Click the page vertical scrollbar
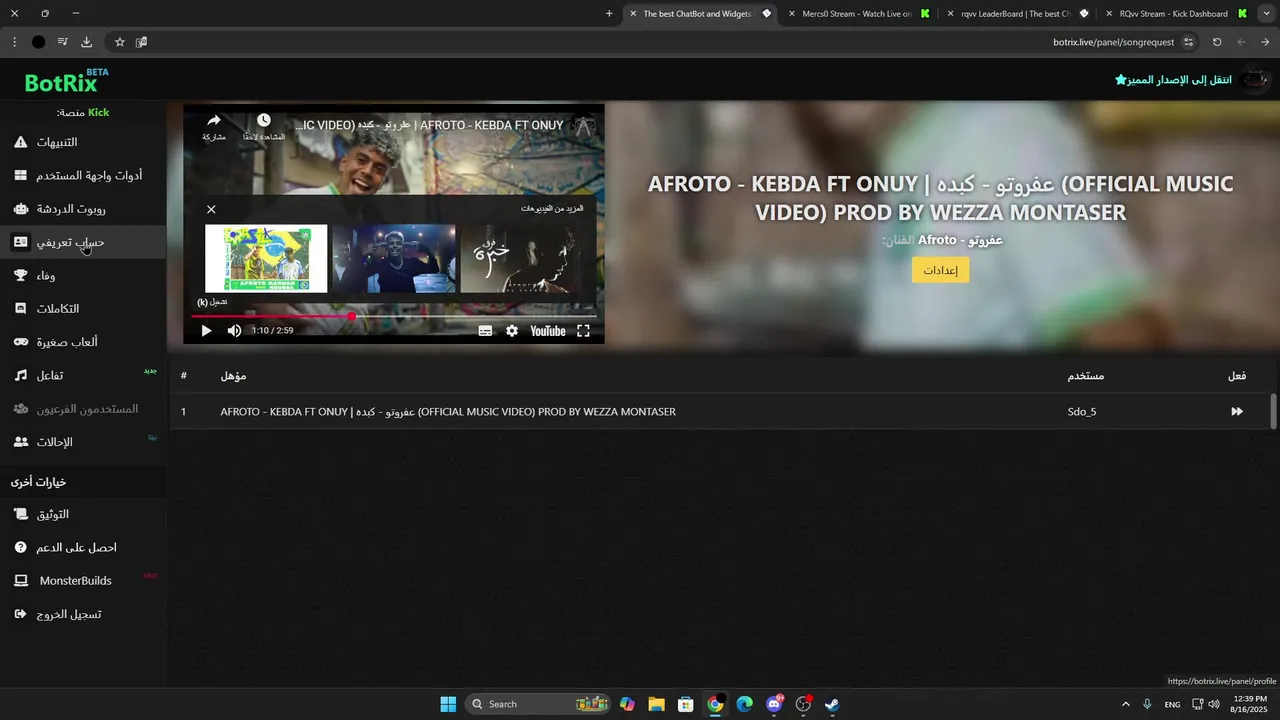 coord(1273,412)
